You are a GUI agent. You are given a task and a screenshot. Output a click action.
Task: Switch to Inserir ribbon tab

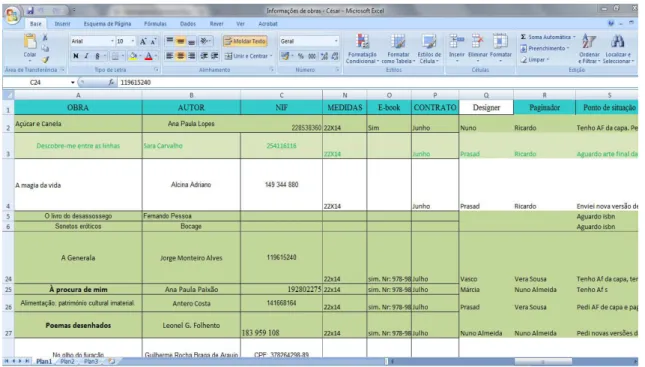[x=62, y=24]
